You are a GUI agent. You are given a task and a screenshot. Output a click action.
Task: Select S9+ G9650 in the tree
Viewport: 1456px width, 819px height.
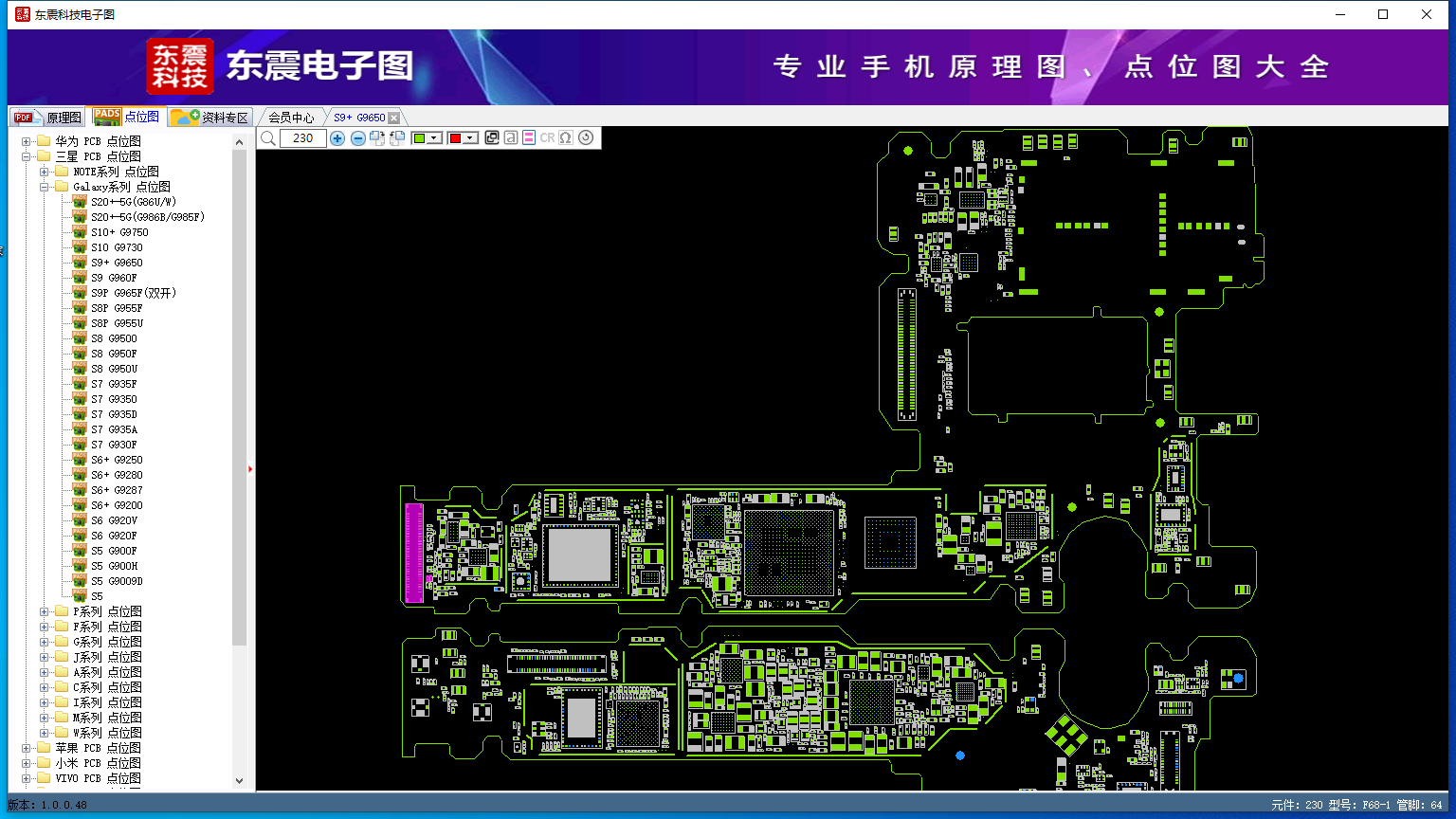[x=117, y=263]
